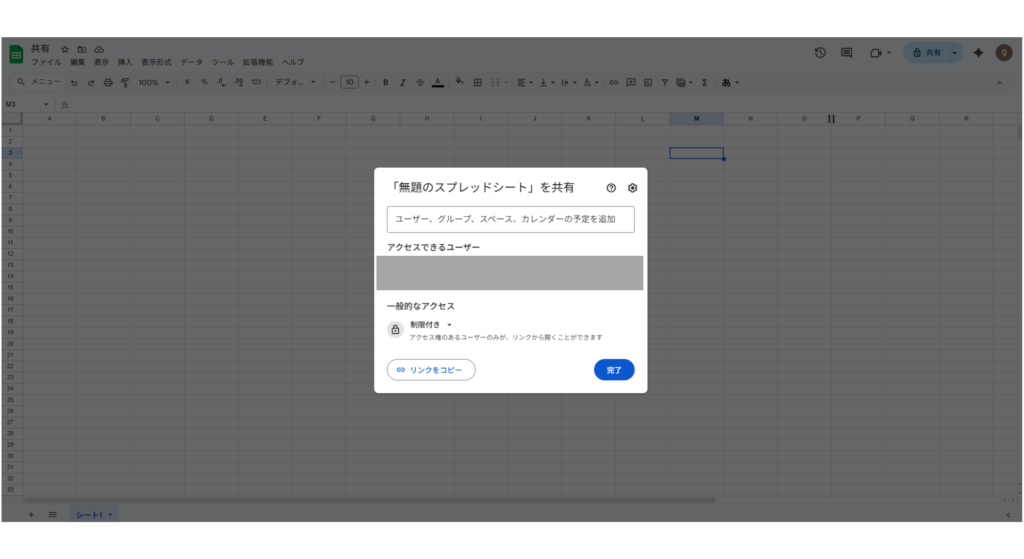Add a new sheet with plus
Screen dimensions: 1024x559
point(31,515)
